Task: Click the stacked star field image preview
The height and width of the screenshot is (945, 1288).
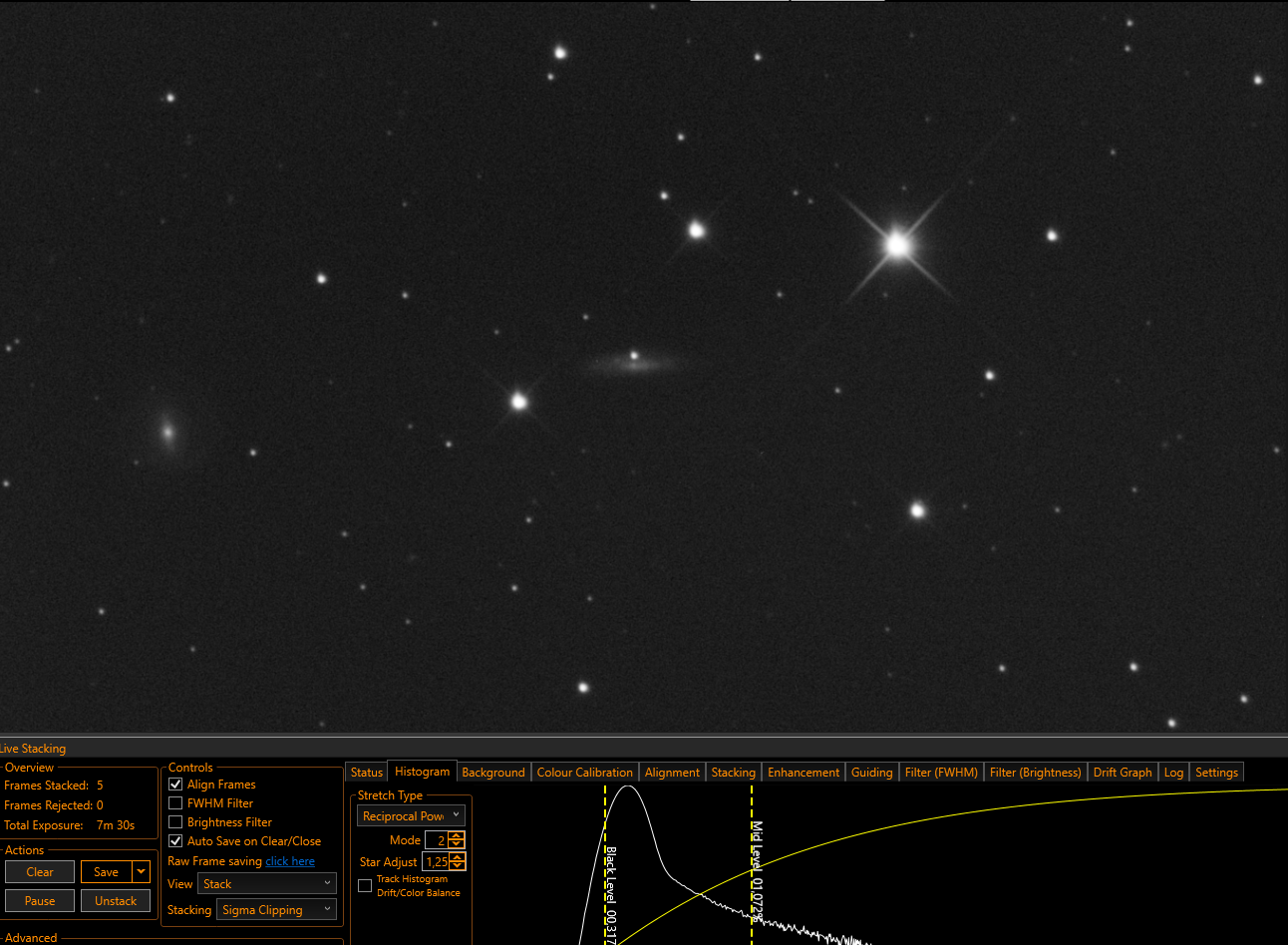Action: [644, 367]
